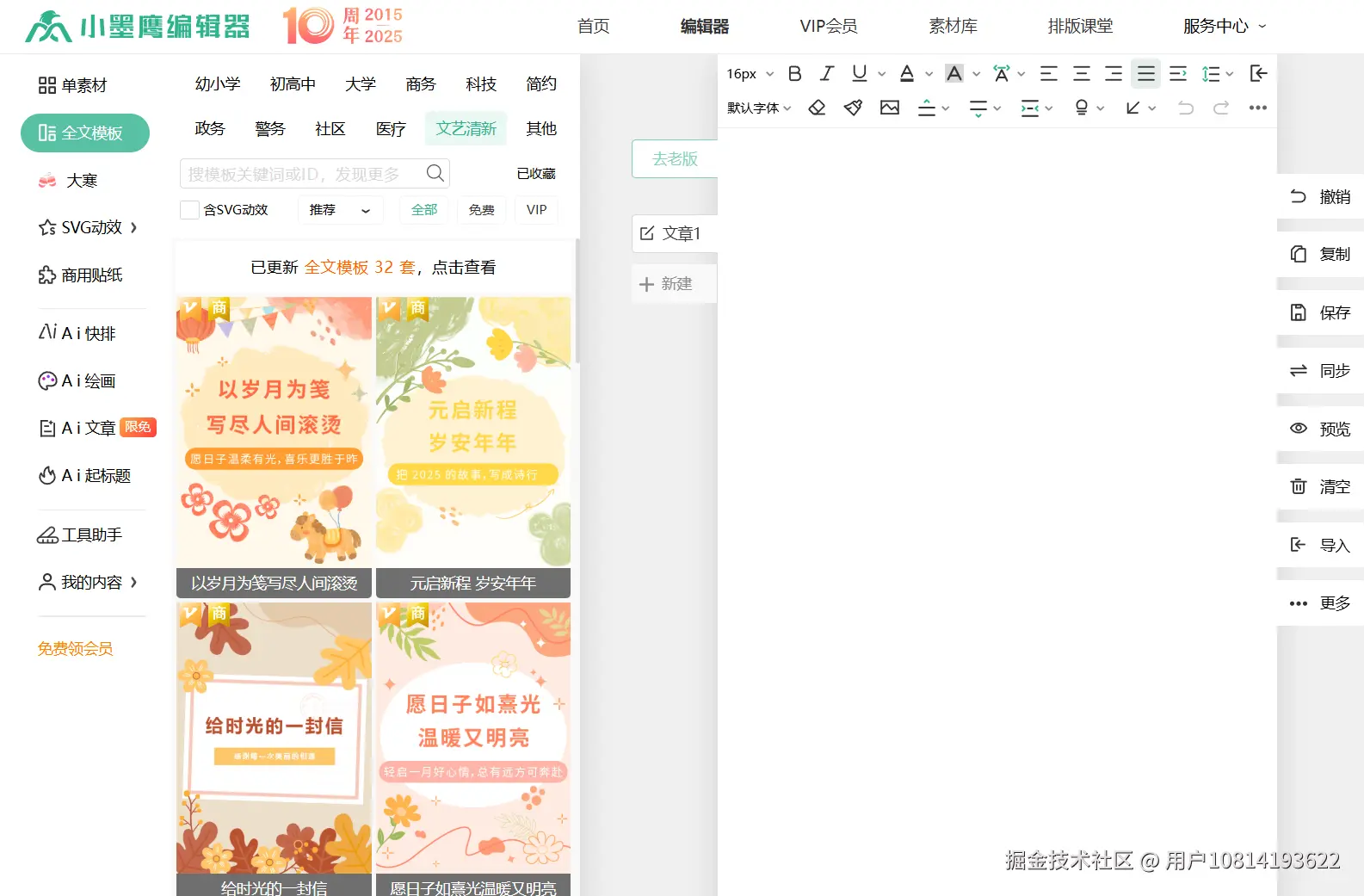The width and height of the screenshot is (1364, 896).
Task: Filter templates by VIP
Action: pyautogui.click(x=537, y=210)
